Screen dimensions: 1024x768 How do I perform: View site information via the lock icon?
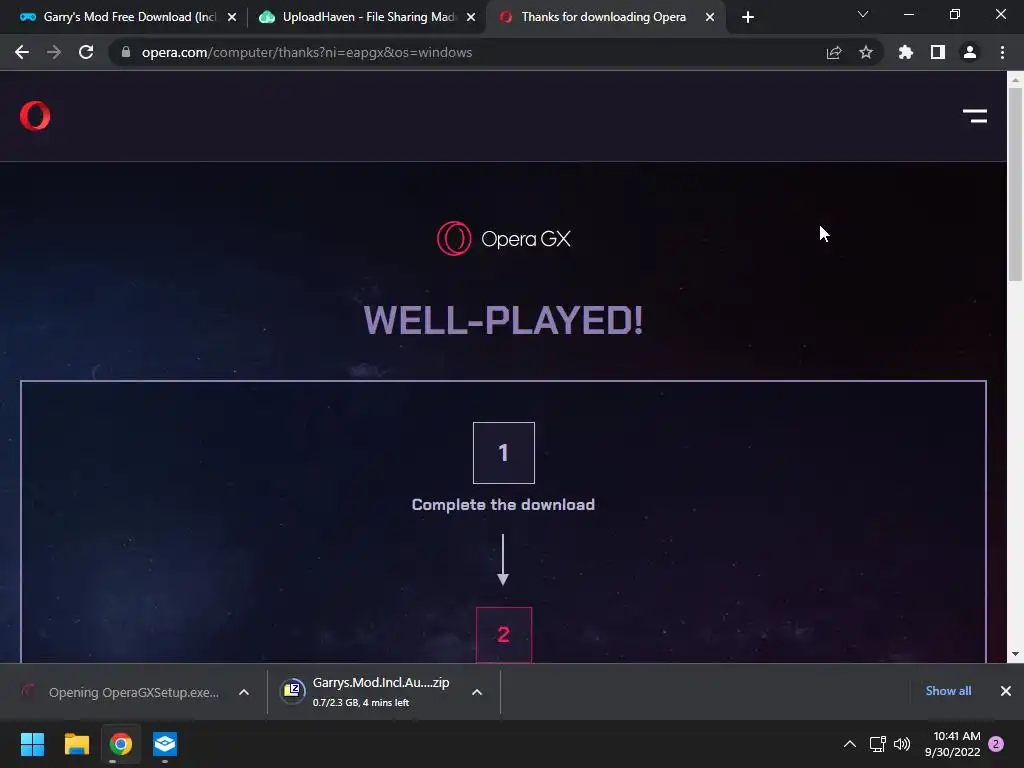126,52
